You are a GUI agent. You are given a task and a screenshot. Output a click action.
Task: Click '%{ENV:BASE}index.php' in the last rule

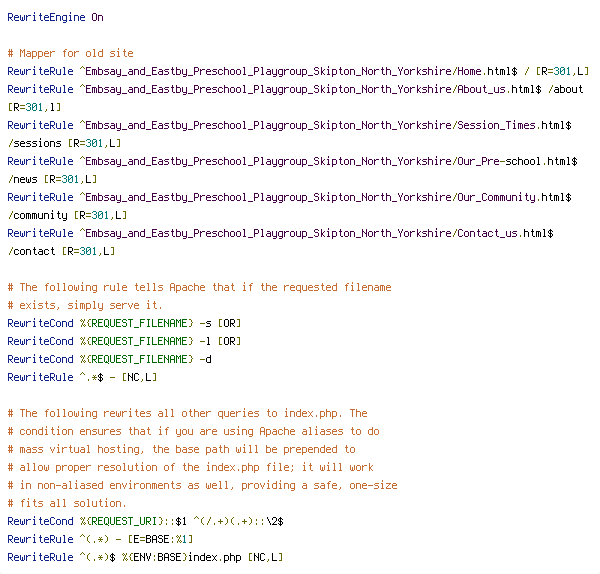tap(182, 557)
